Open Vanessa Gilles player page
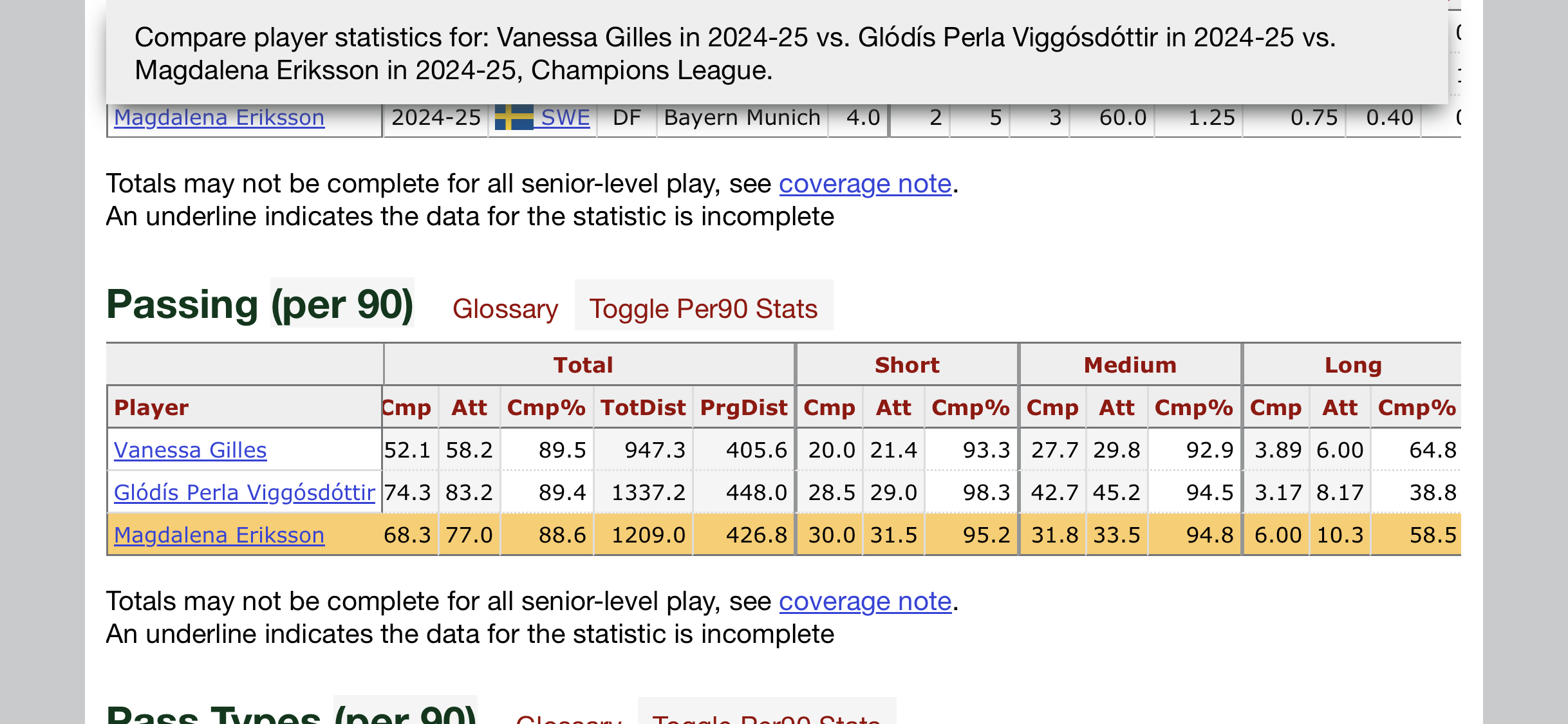 pos(191,450)
